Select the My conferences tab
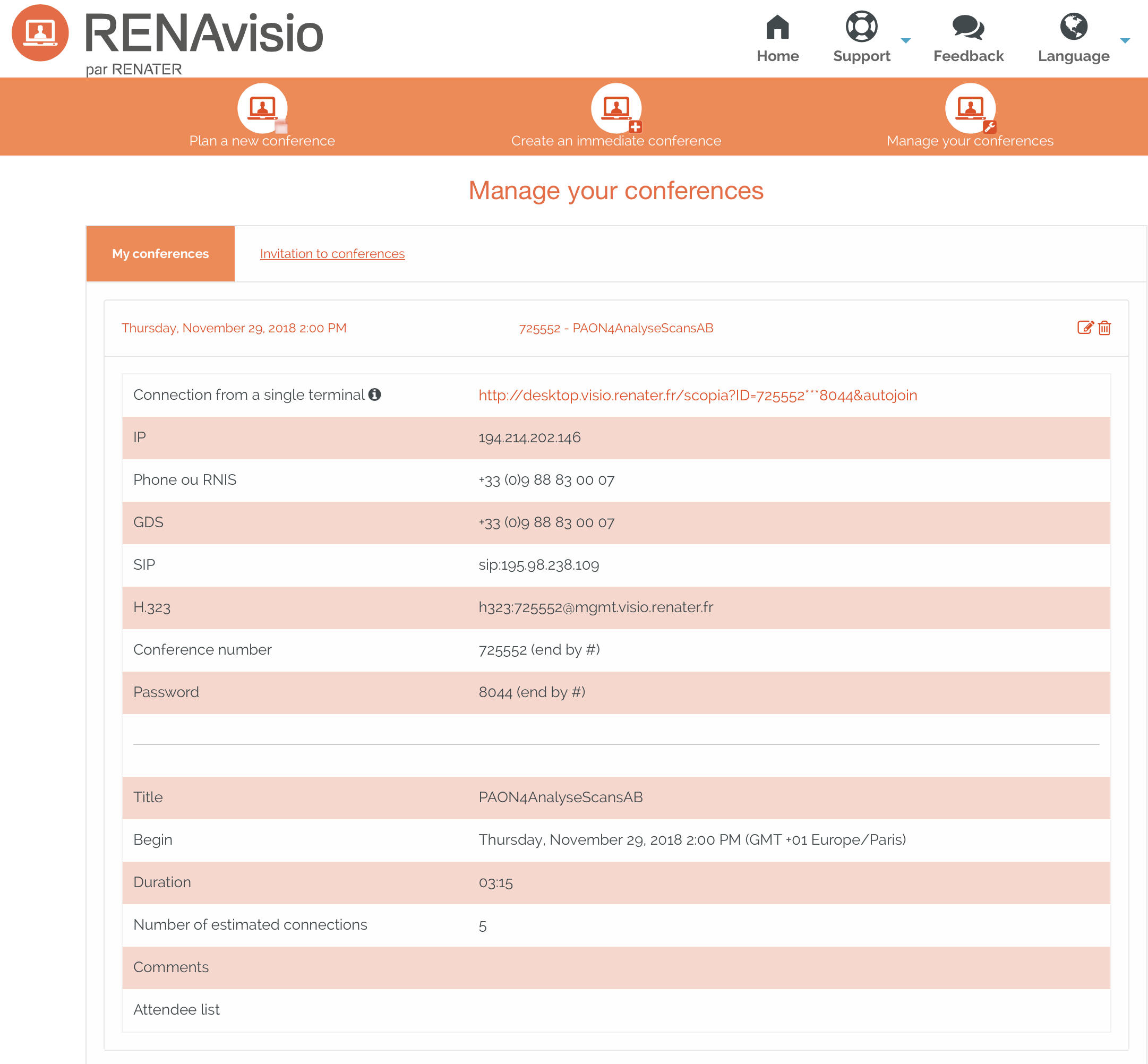 [x=160, y=254]
